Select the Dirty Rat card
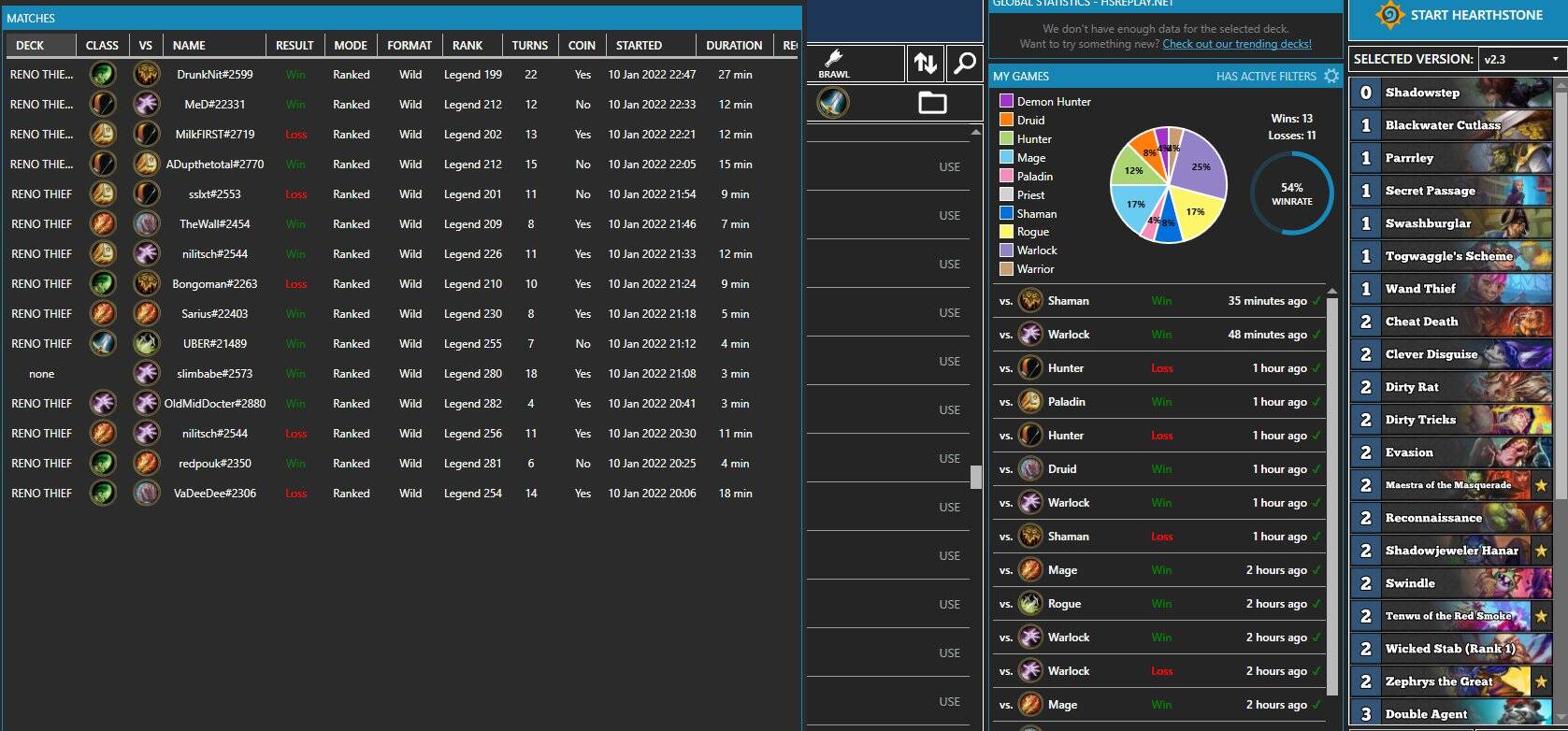This screenshot has height=731, width=1568. point(1451,387)
